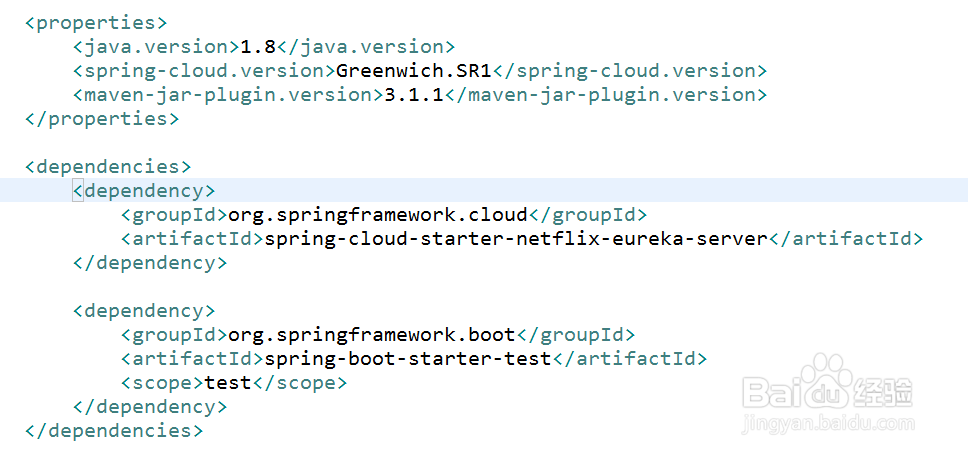Viewport: 968px width, 456px height.
Task: Click the closing </artifactId> after eureka-server
Action: click(x=845, y=239)
